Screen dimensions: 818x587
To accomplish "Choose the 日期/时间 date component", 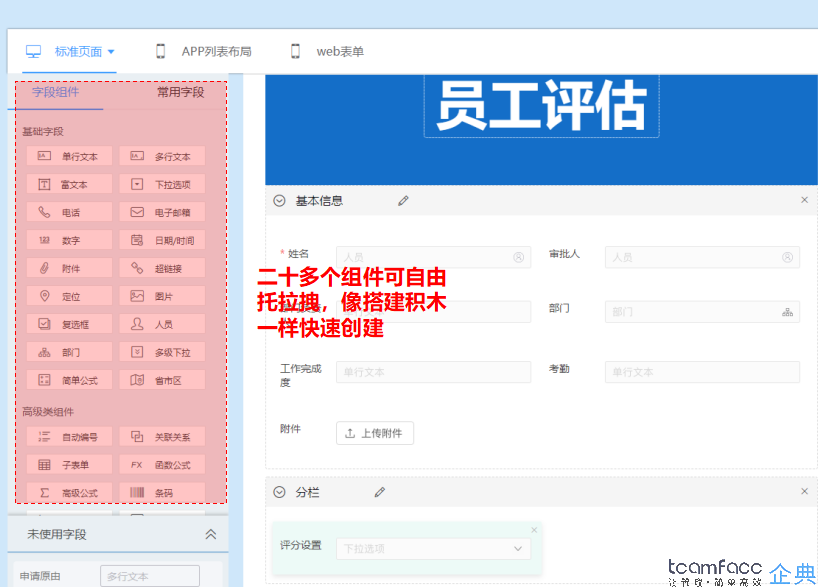I will 162,240.
